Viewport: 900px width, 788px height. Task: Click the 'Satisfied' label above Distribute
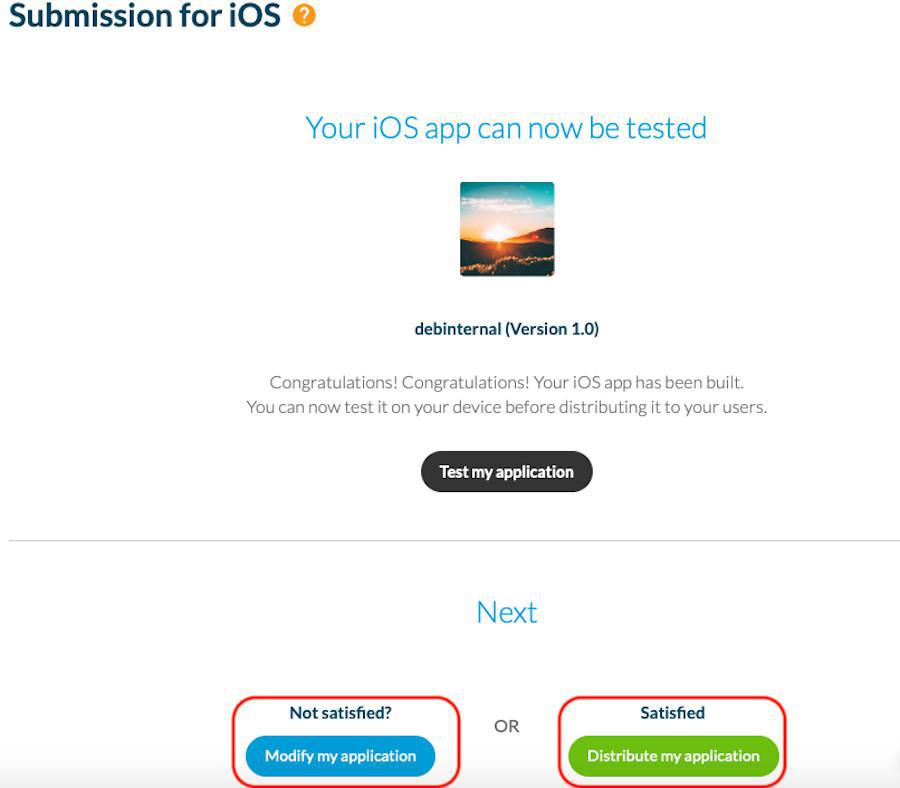[672, 713]
